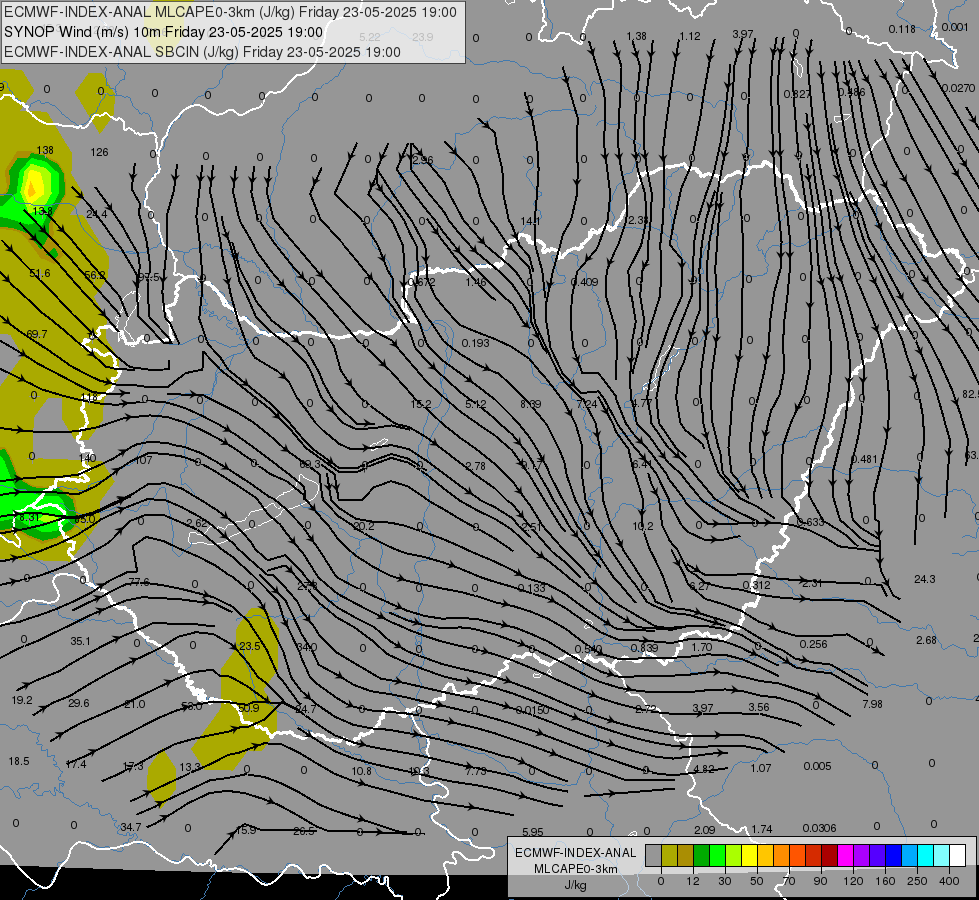Click the map value 10.8
This screenshot has width=979, height=900.
(362, 771)
